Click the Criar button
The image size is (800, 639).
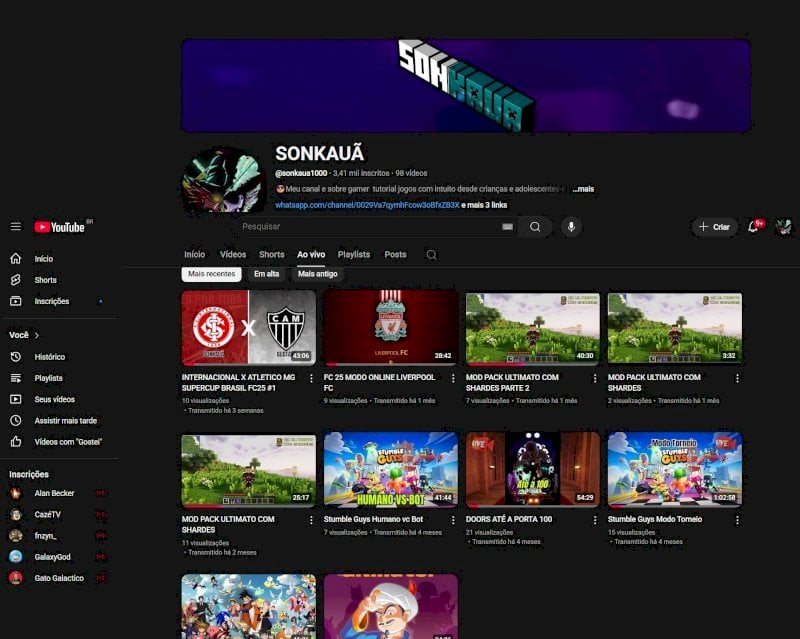(x=714, y=227)
